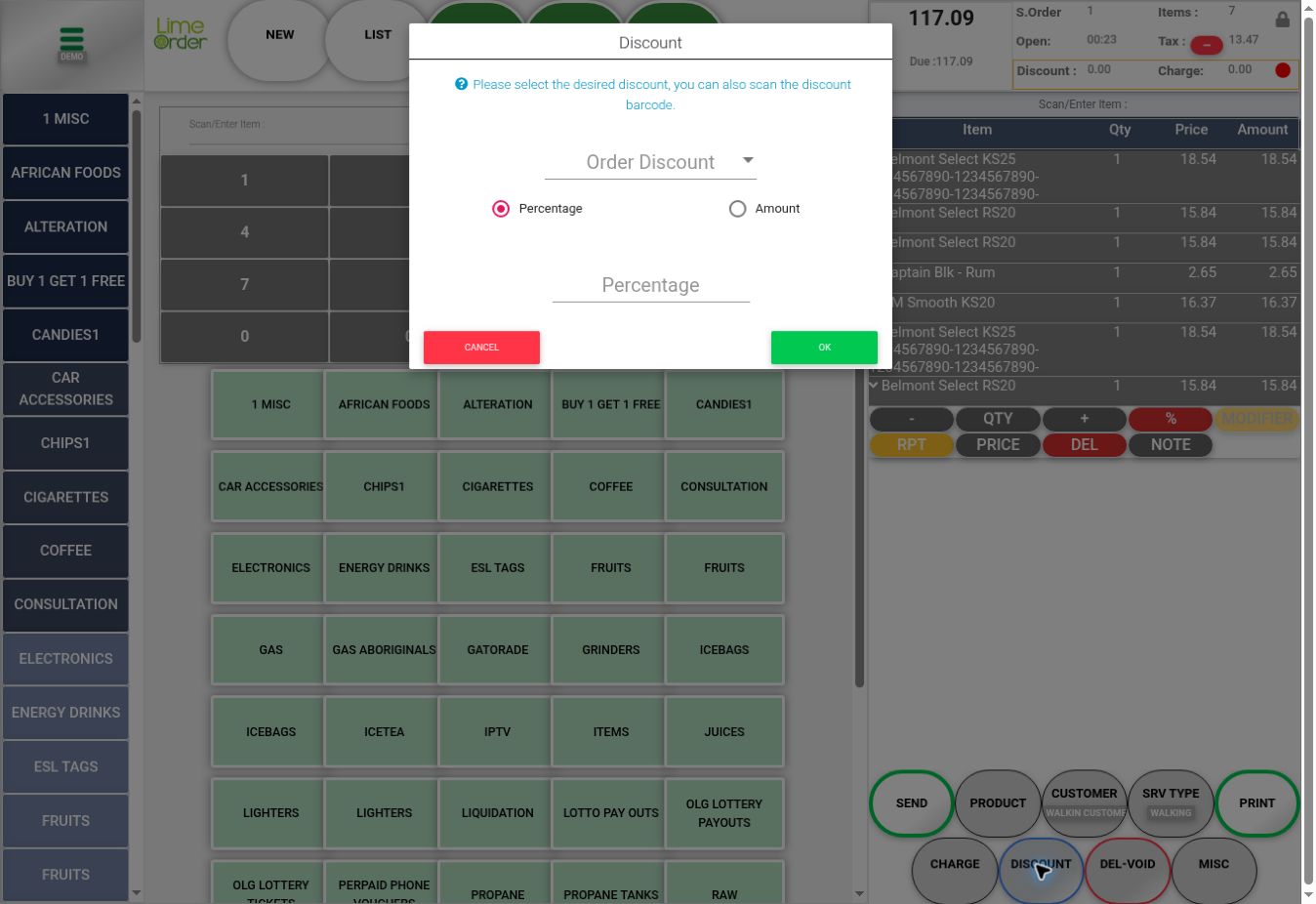Add a NOTE to the item

click(1171, 445)
